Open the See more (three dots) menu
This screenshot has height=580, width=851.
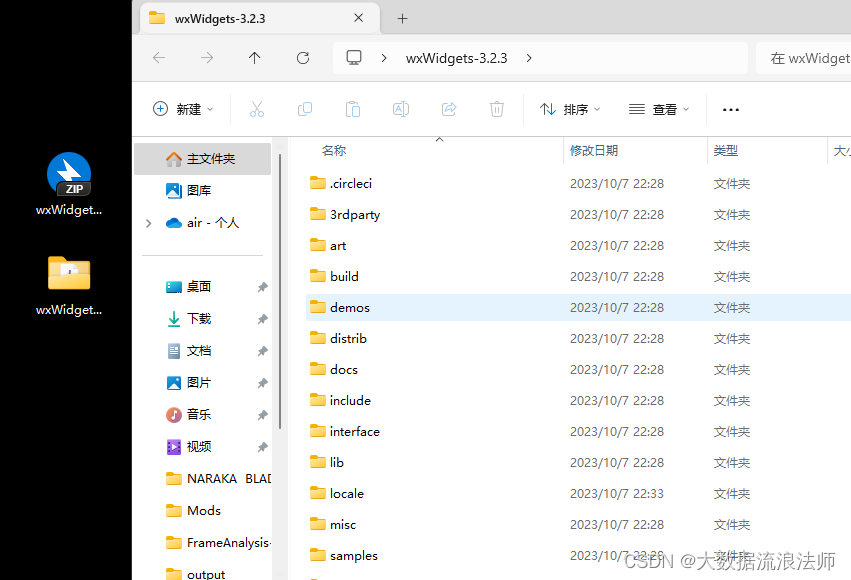731,110
